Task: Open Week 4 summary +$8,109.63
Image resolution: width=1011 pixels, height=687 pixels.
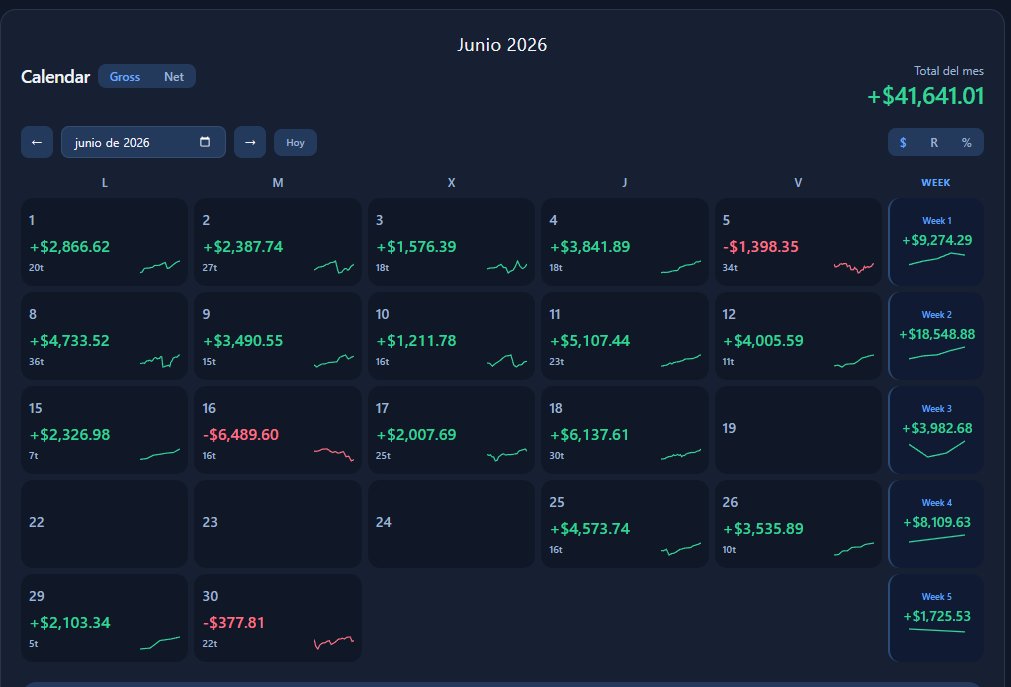Action: (x=936, y=524)
